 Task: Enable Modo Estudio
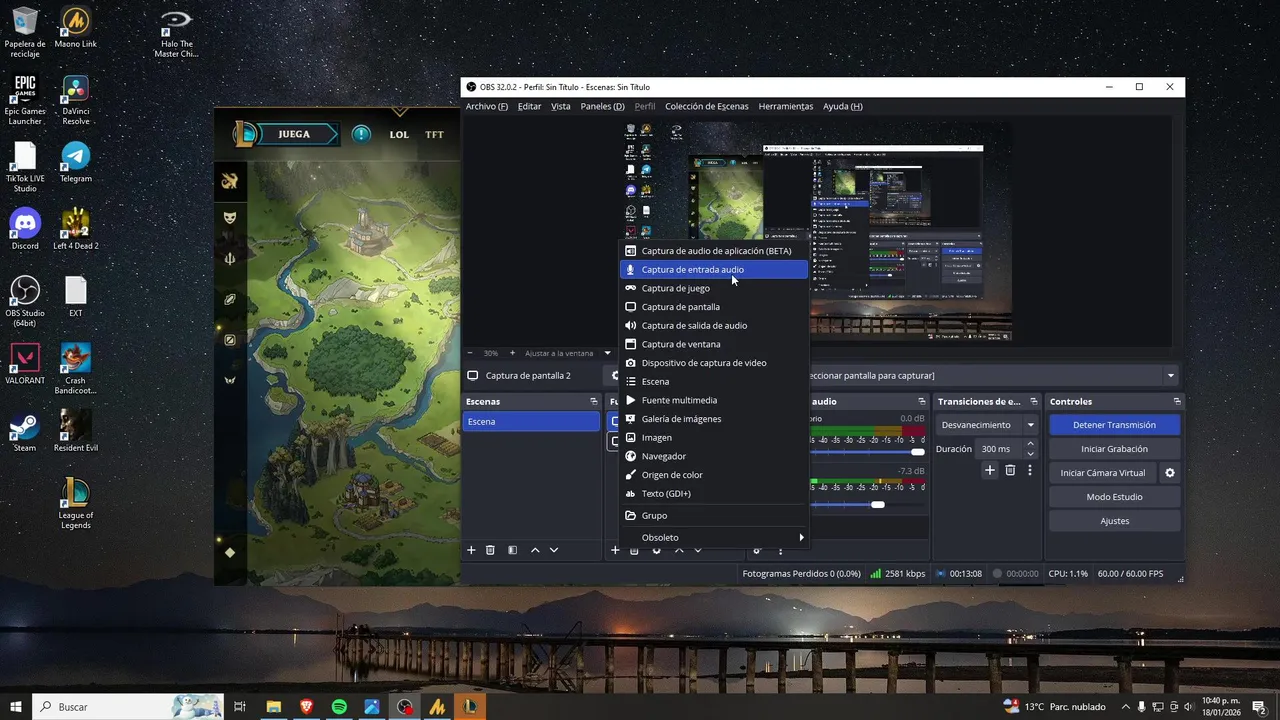pos(1114,497)
